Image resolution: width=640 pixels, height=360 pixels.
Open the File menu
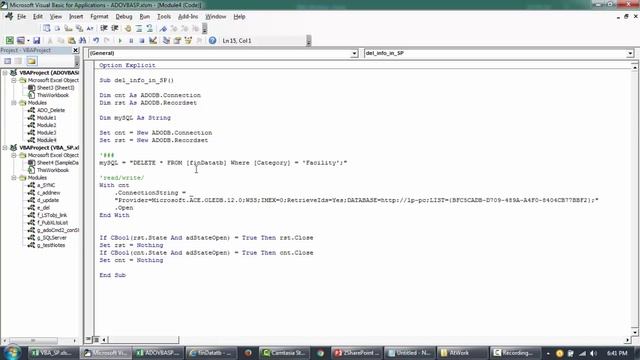click(x=21, y=17)
